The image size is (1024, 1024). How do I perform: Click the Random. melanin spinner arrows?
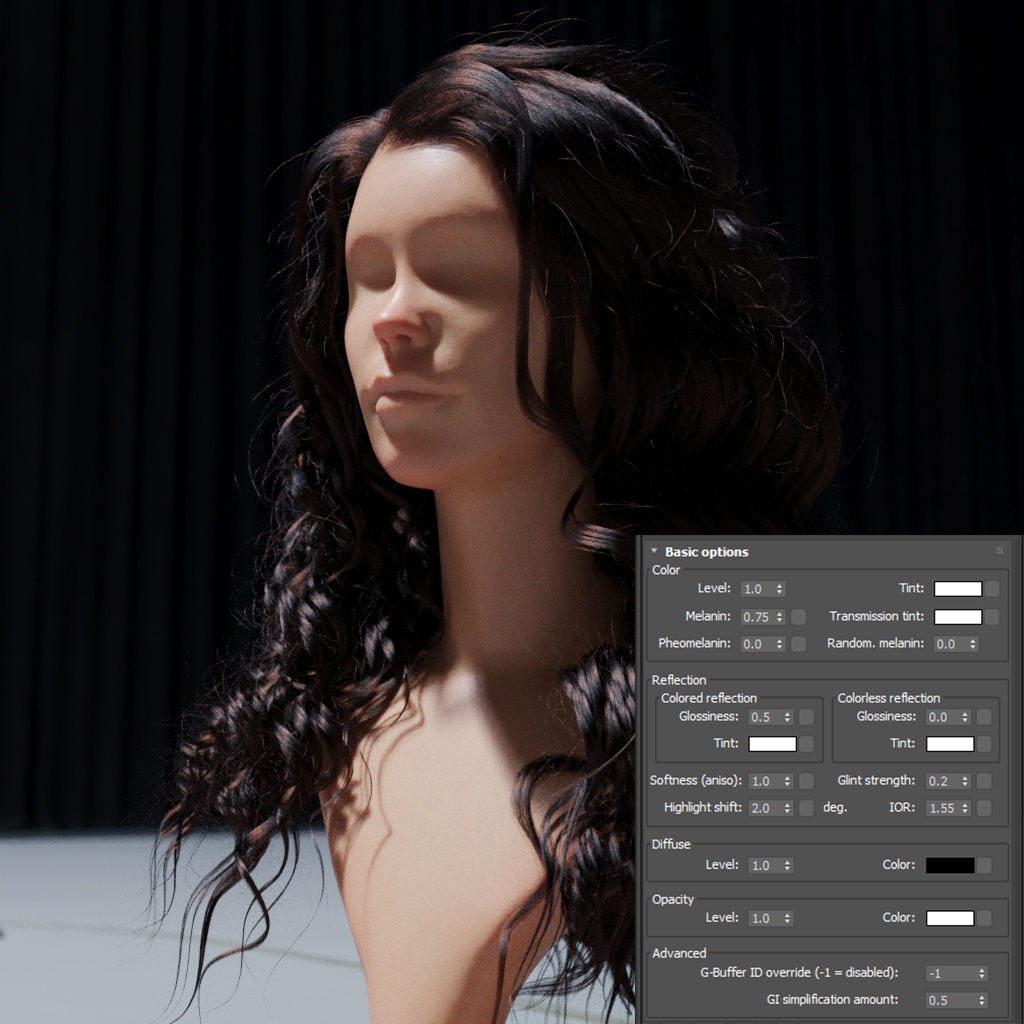pos(973,644)
